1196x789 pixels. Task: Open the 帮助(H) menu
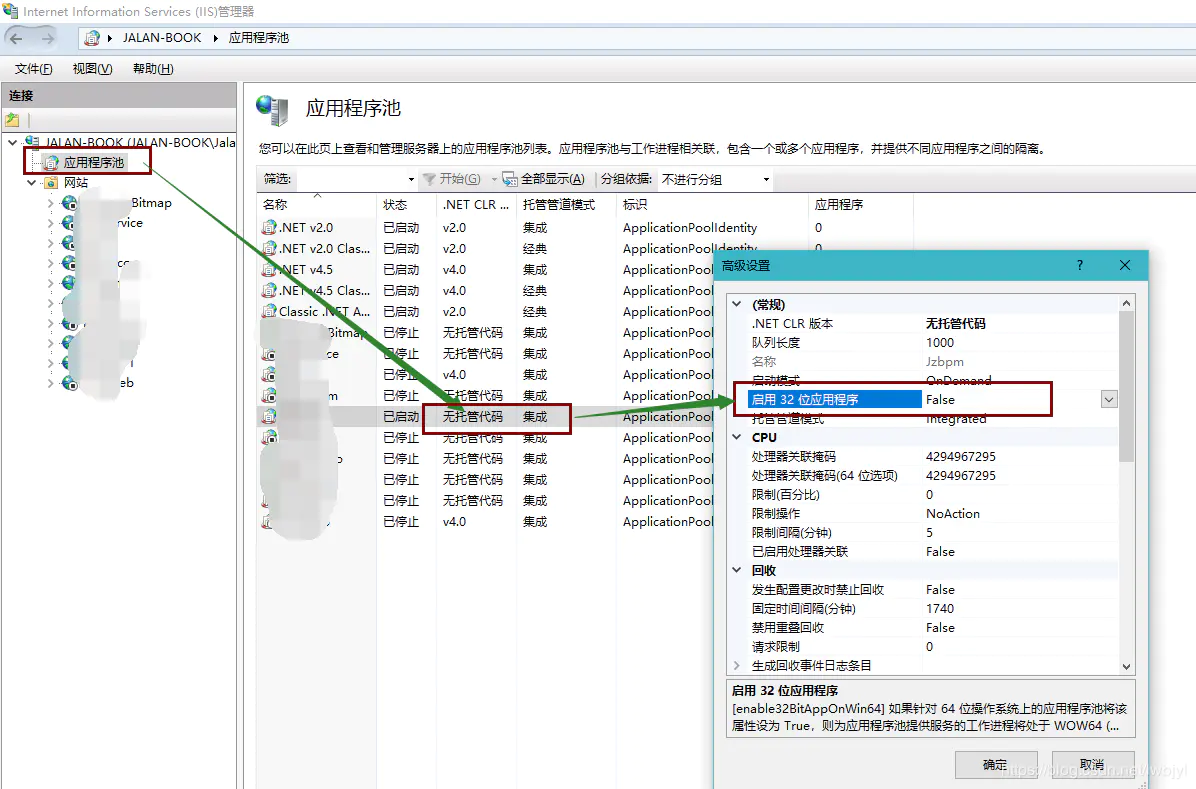click(150, 68)
